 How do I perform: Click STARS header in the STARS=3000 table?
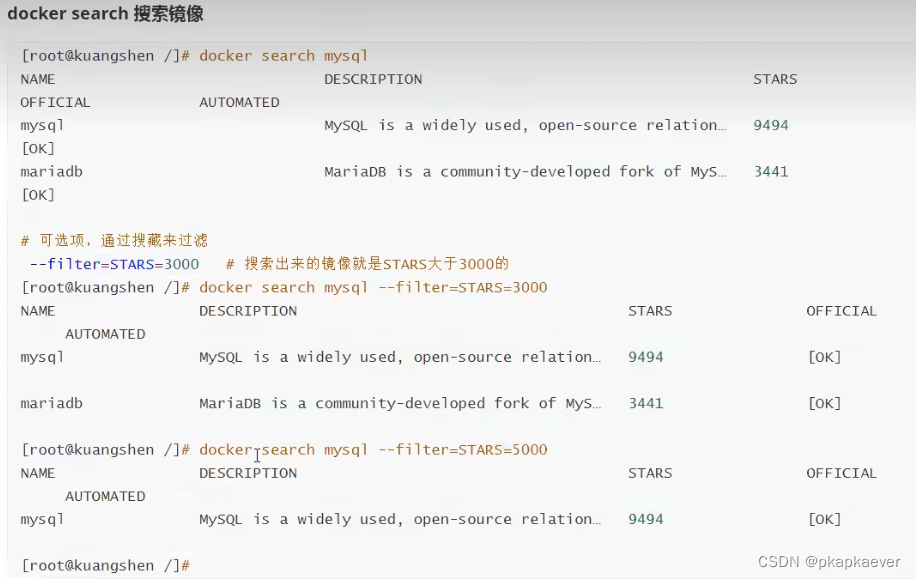pyautogui.click(x=650, y=311)
